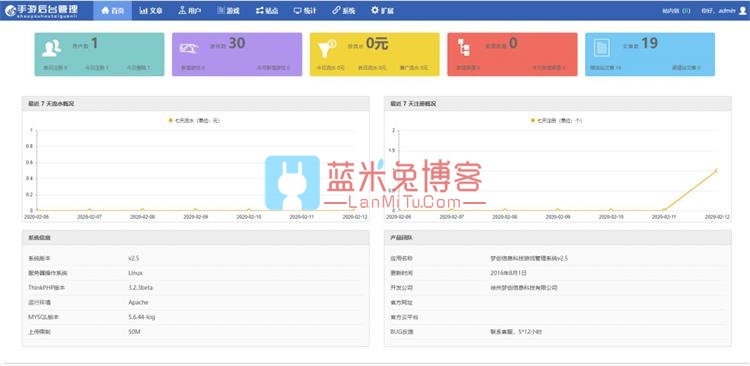Viewport: 750px width, 366px height.
Task: Click the 7-day registration panel header
Action: pos(558,103)
